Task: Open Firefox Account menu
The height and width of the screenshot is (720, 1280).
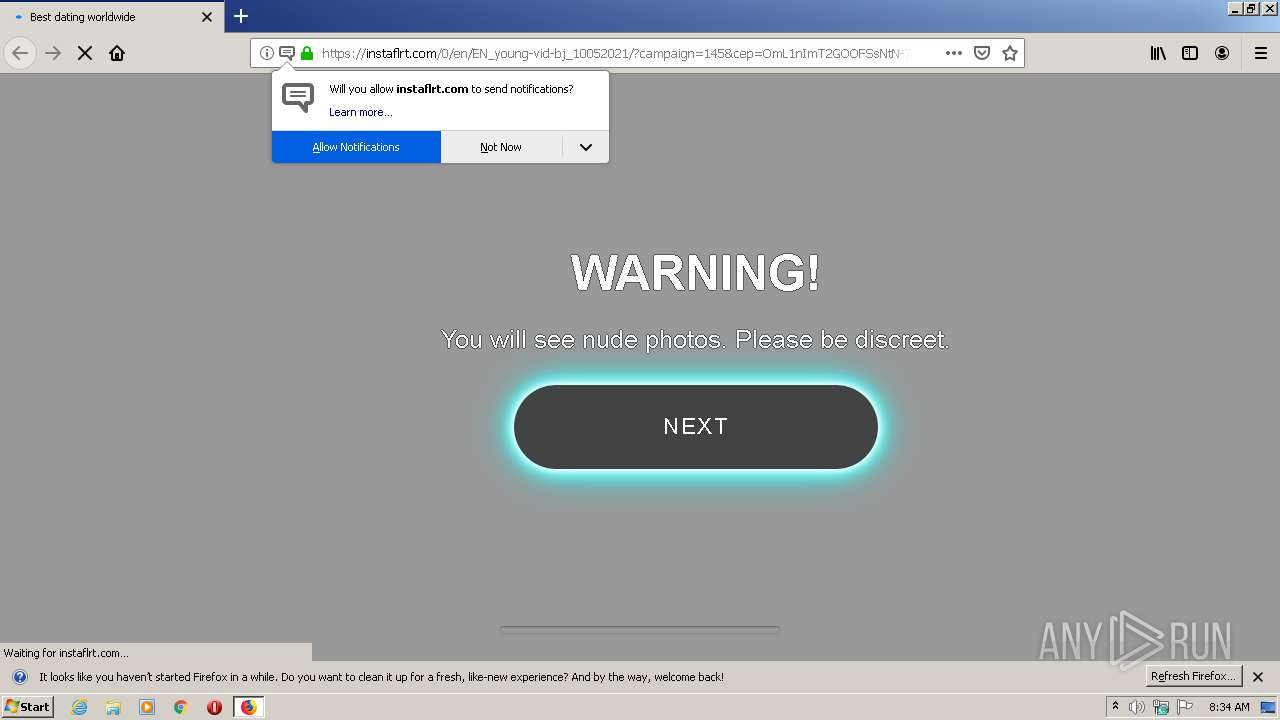Action: click(x=1222, y=53)
